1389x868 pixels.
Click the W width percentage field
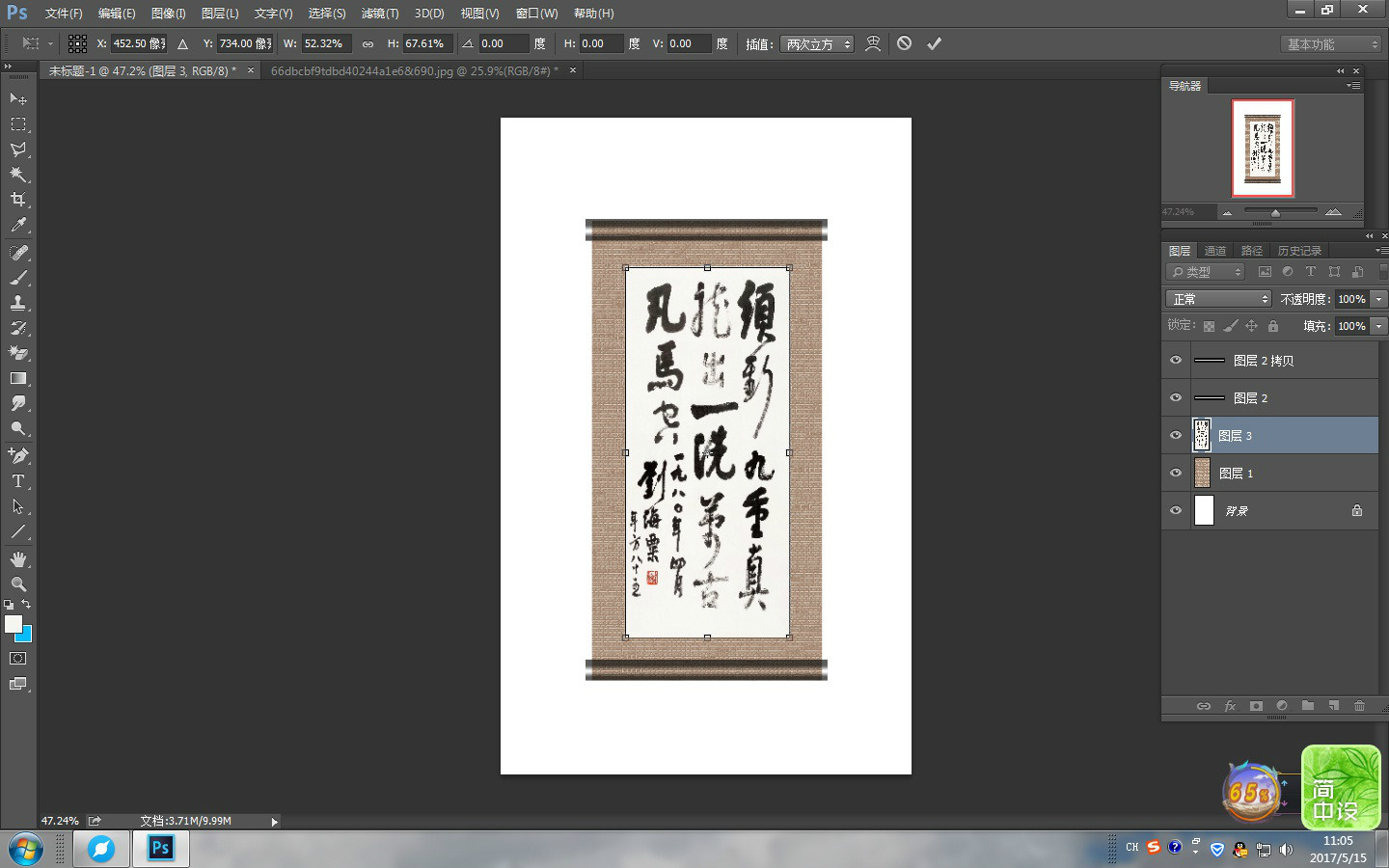pos(326,43)
